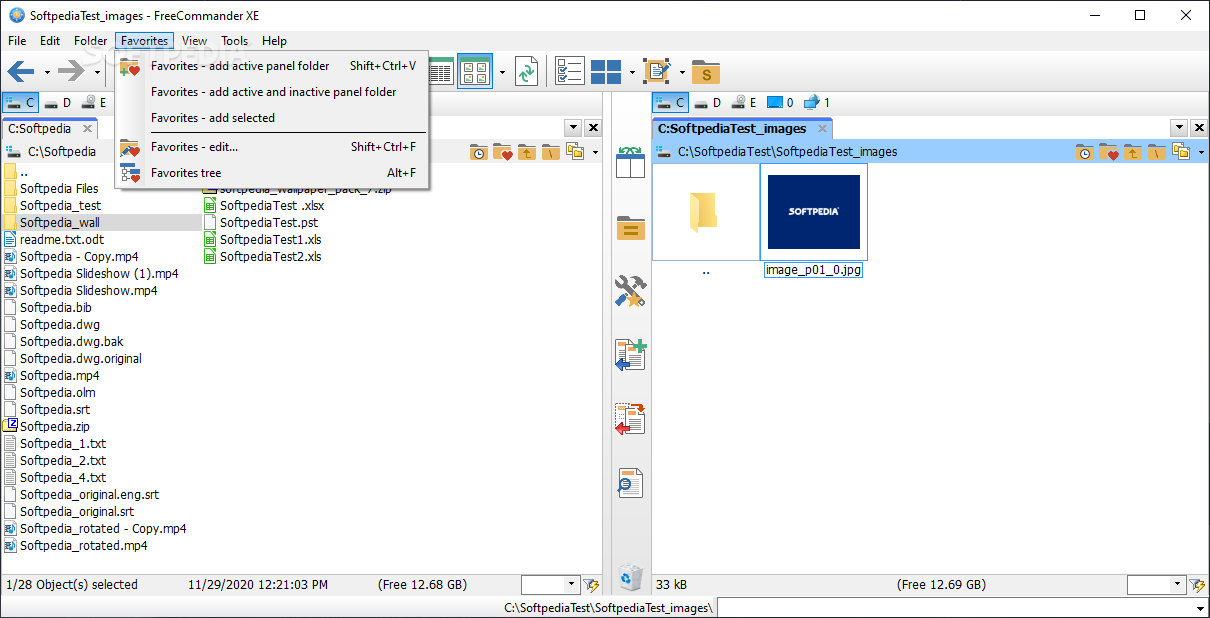Select file Softpedia_rotated.mp4
The height and width of the screenshot is (618, 1210).
pos(84,546)
